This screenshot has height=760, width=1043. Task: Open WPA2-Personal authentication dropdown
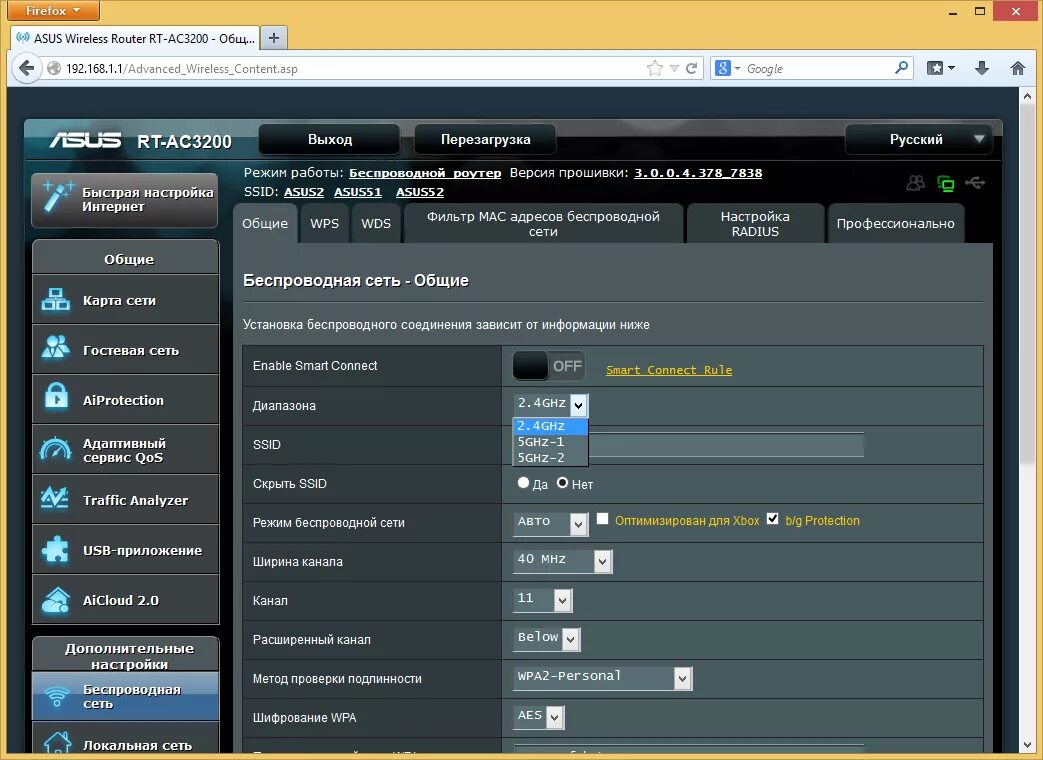[x=603, y=678]
